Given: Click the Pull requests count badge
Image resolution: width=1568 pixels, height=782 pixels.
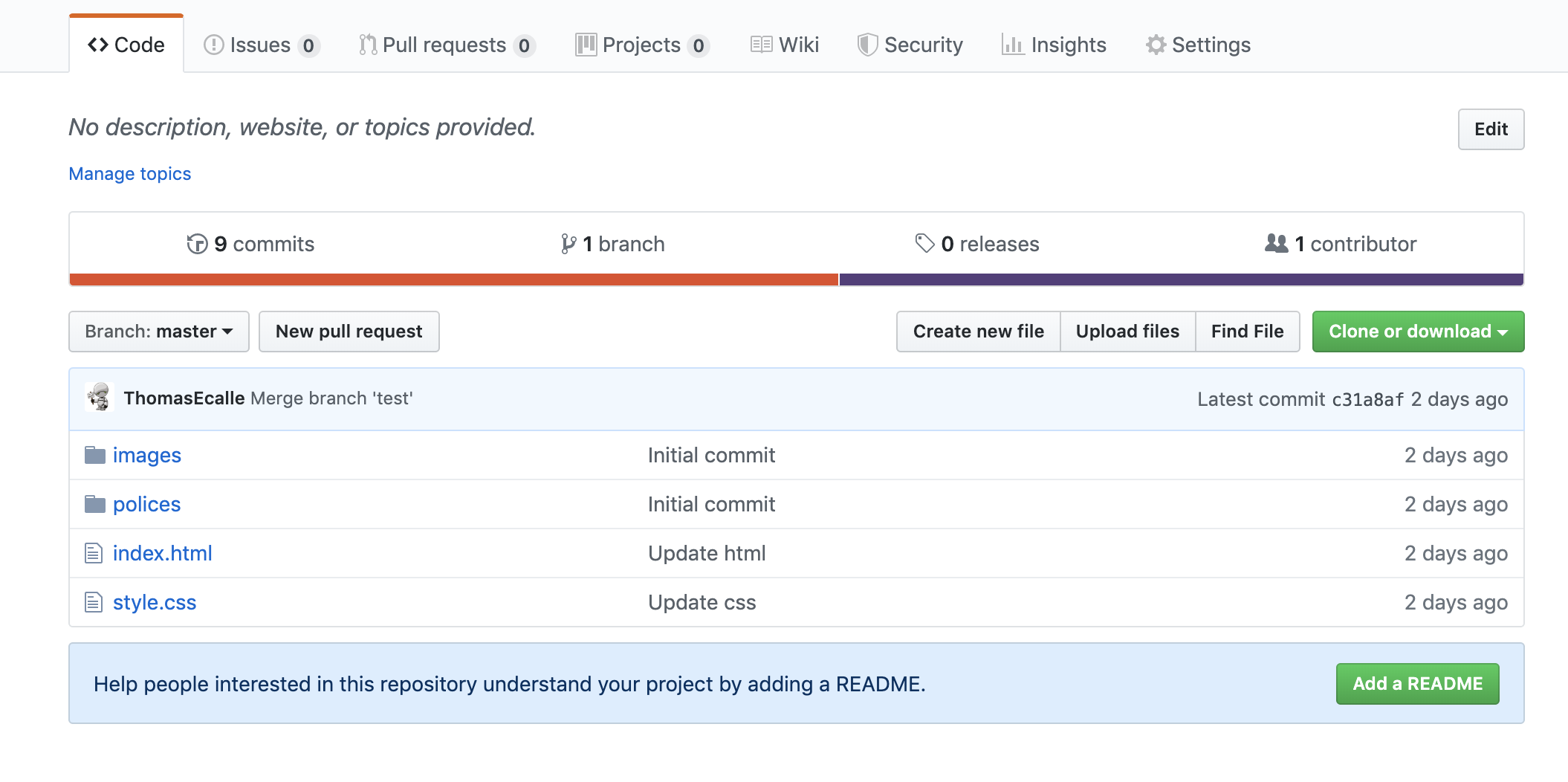Looking at the screenshot, I should (524, 46).
